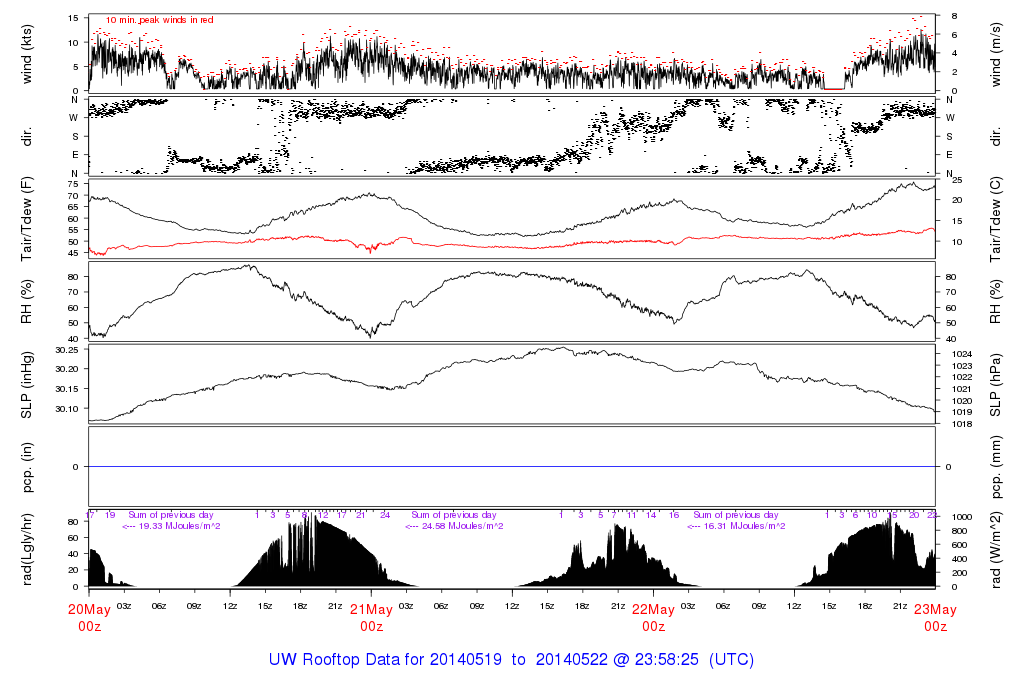Click the 19.33 MJoules/m^2 daily sum text
Image resolution: width=1024 pixels, height=700 pixels.
pyautogui.click(x=171, y=525)
